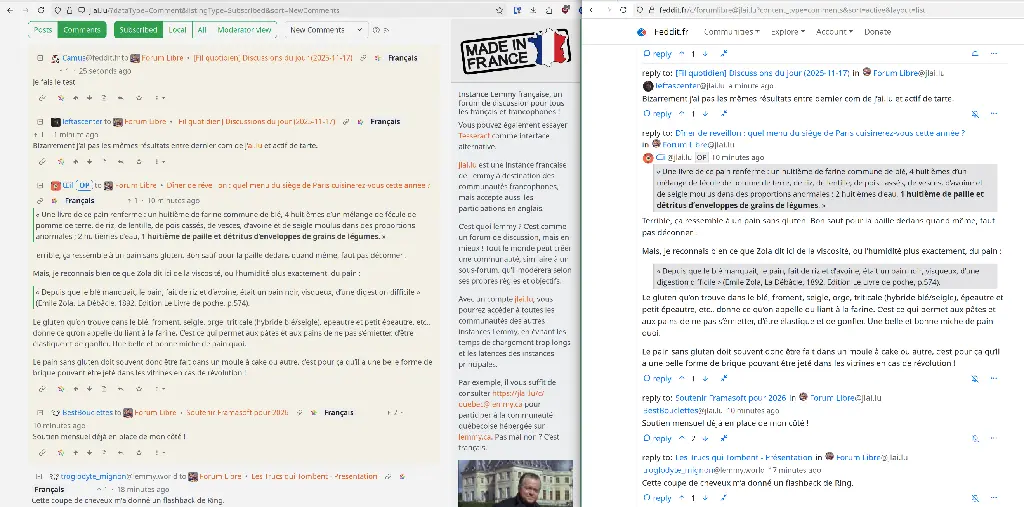Collapse leftascenter's comment on the left pane
1024x507 pixels.
pos(39,121)
